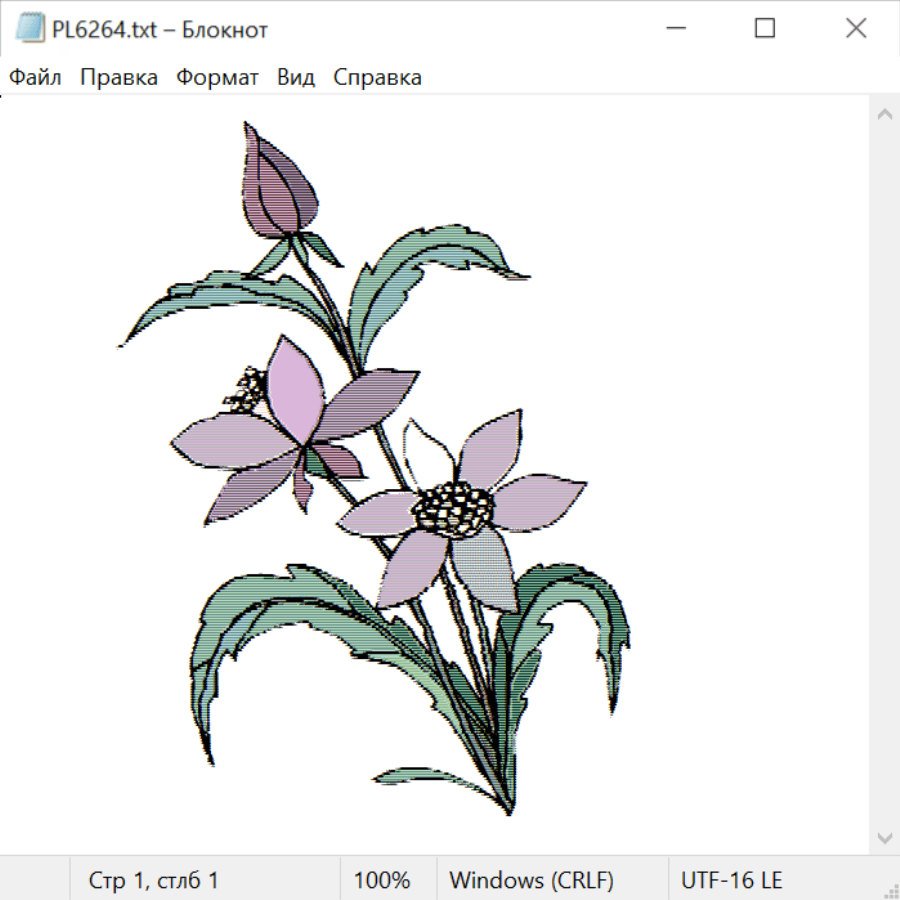Open the Правка menu
Screen dimensions: 900x900
(x=119, y=78)
